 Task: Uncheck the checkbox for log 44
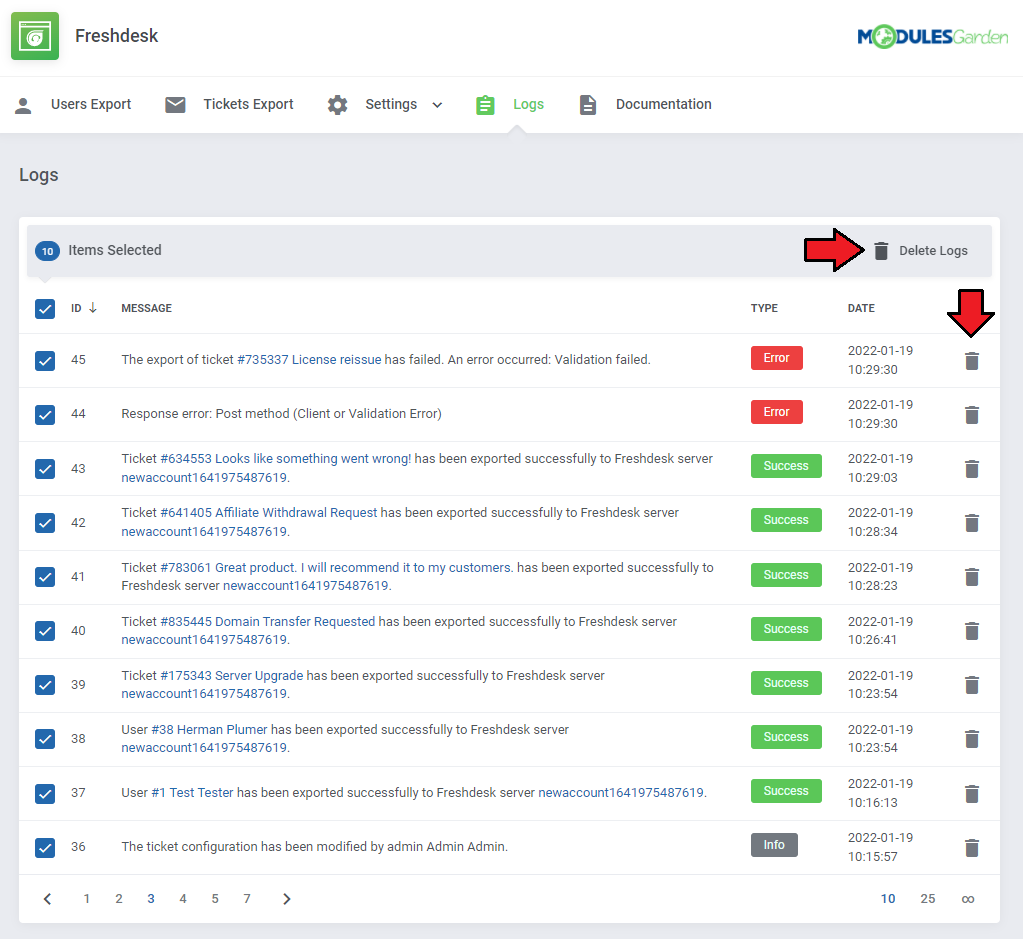[45, 415]
